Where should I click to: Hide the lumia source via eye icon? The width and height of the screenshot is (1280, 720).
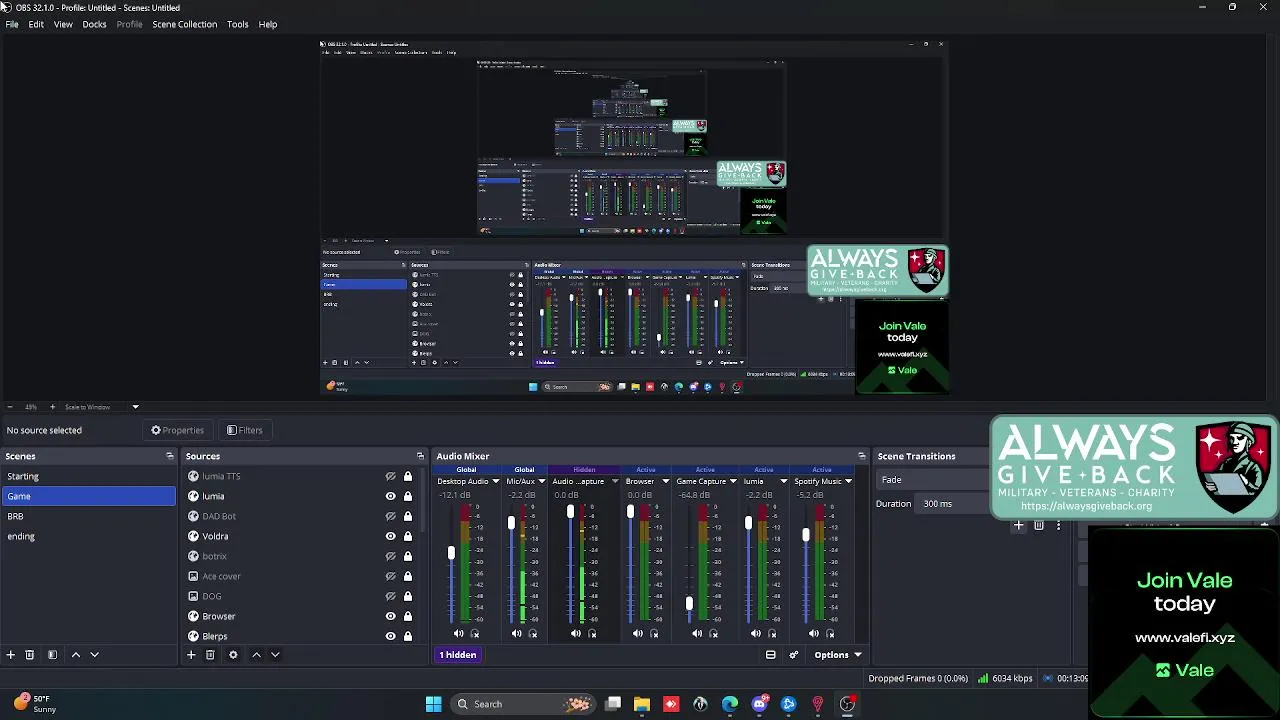pos(391,497)
